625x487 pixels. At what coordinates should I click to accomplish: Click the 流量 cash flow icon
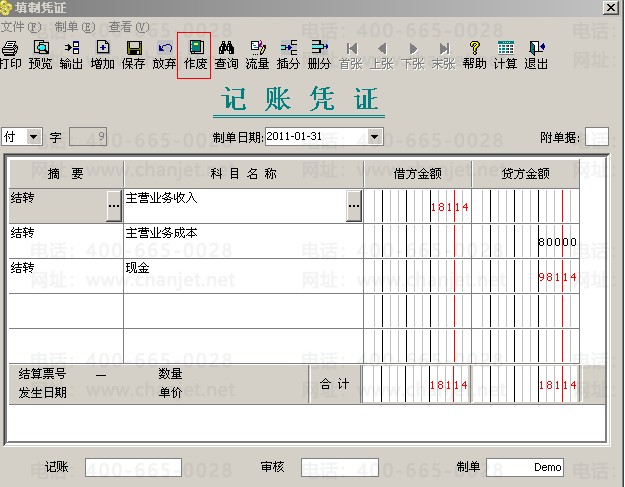point(257,55)
